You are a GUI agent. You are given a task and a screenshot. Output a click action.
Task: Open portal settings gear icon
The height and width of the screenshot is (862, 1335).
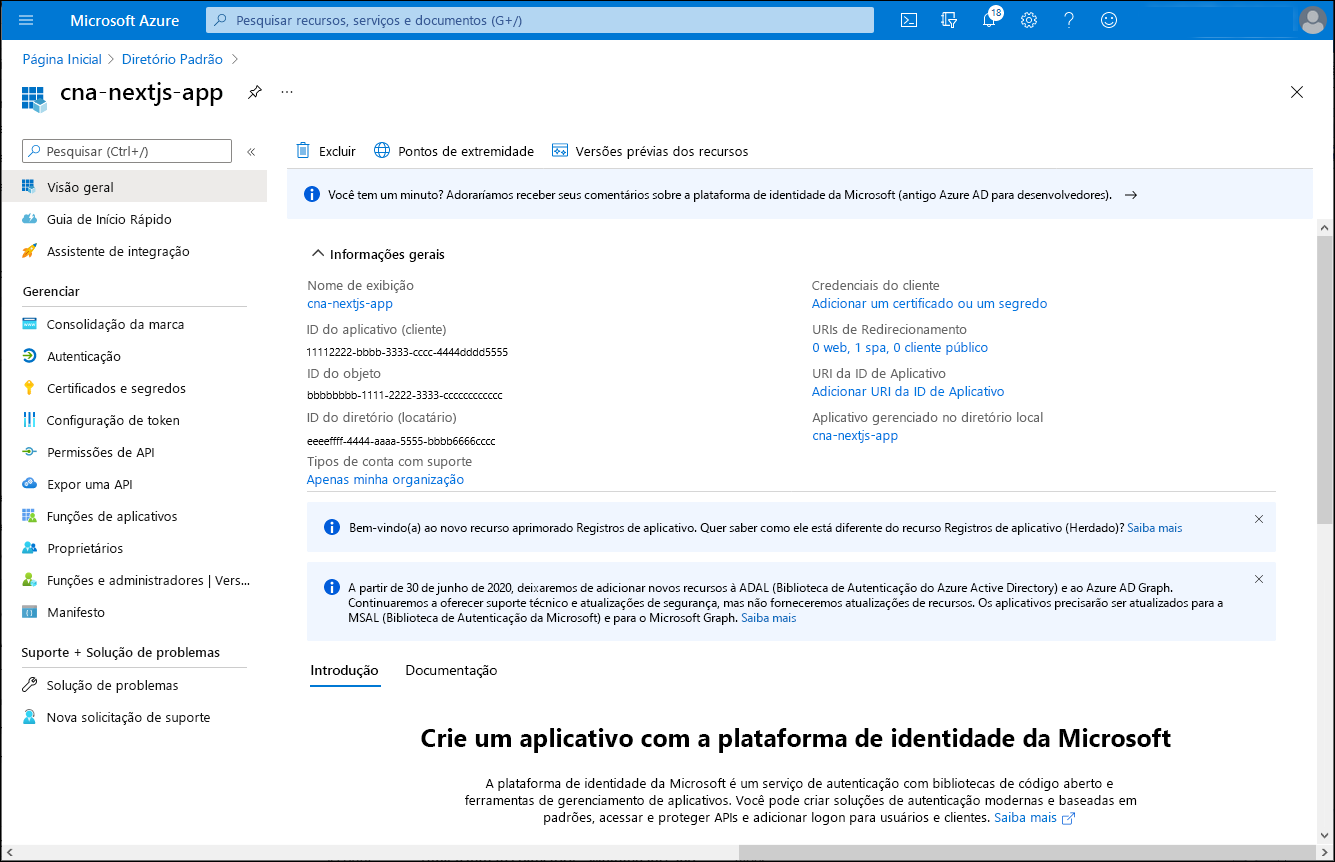pyautogui.click(x=1029, y=20)
